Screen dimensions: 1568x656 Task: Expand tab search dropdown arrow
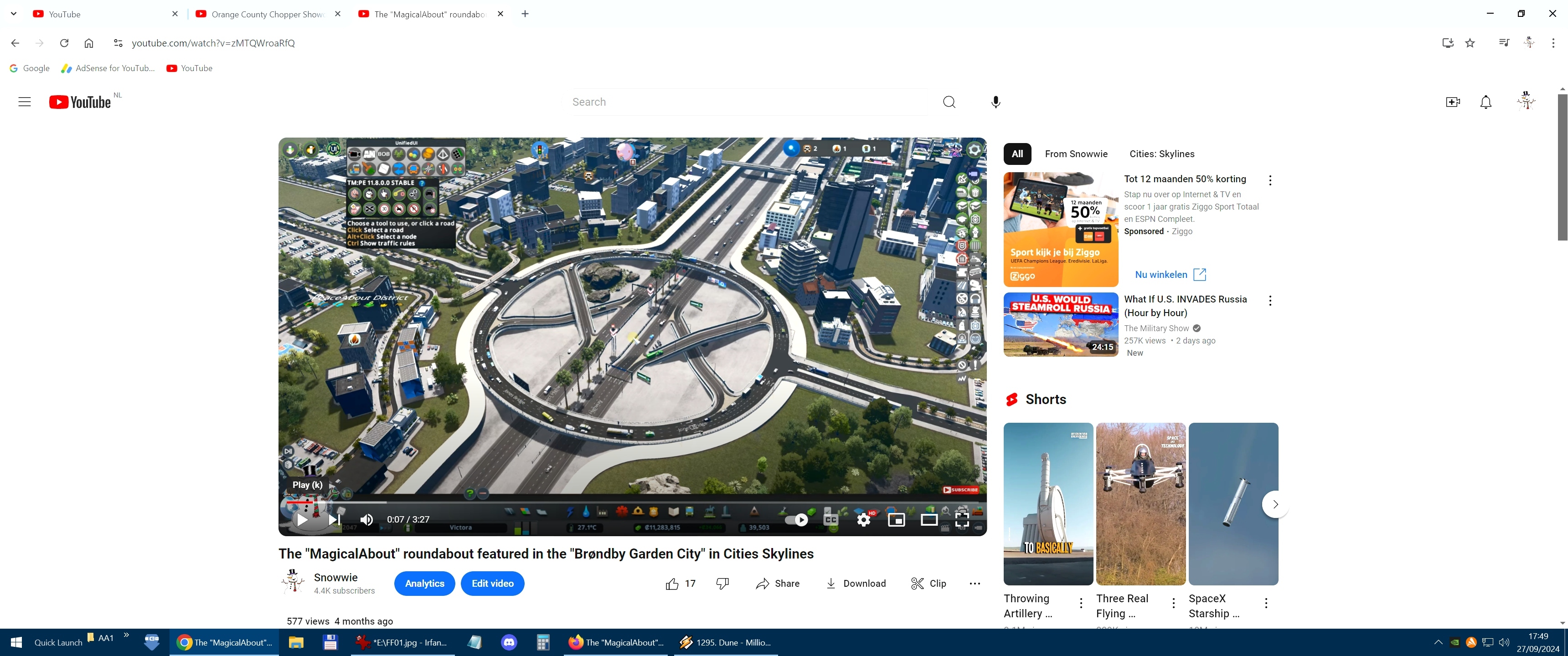pyautogui.click(x=13, y=13)
